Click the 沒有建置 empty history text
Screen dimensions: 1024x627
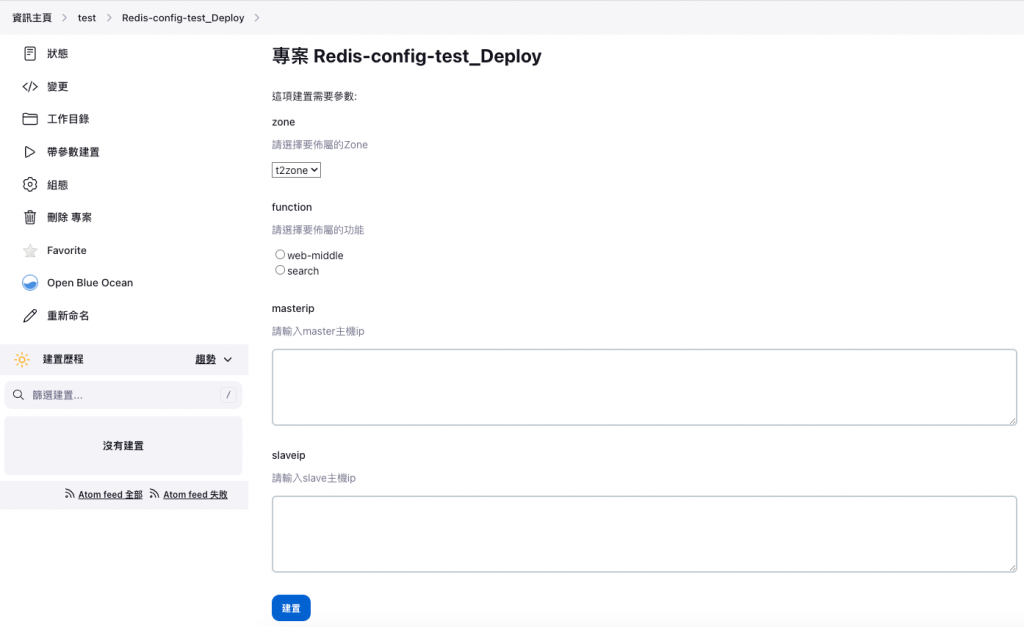[123, 445]
